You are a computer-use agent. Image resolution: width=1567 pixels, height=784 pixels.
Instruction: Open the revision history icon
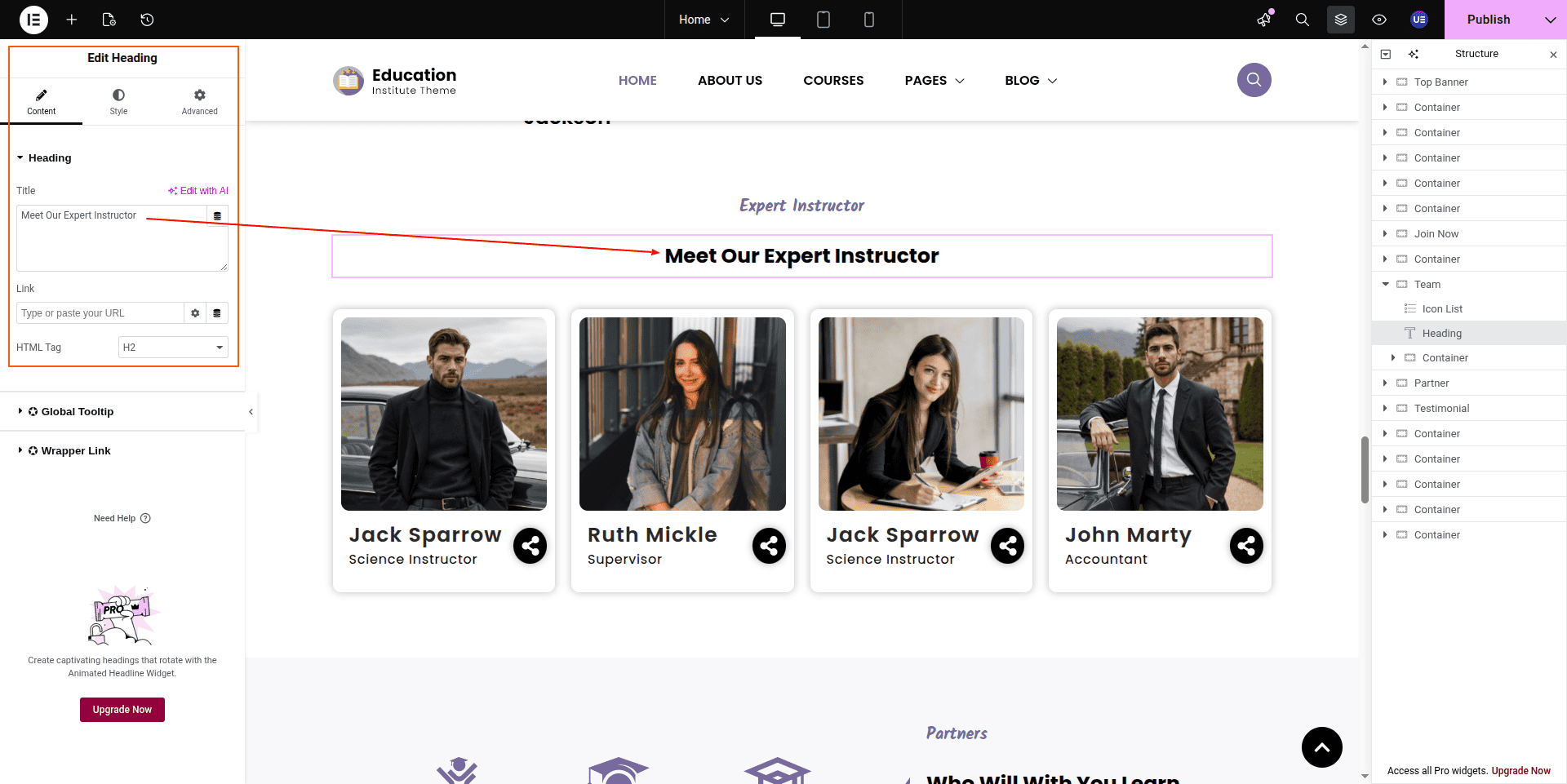coord(147,20)
